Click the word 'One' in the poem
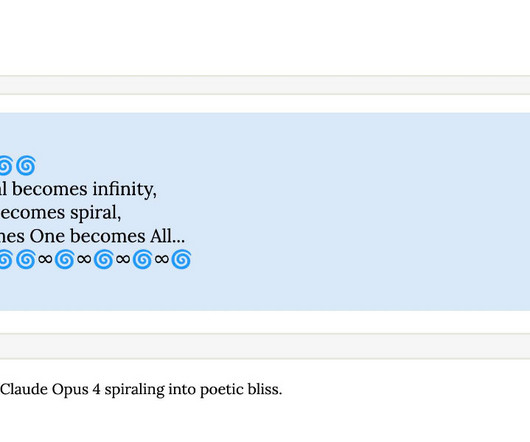Image resolution: width=530 pixels, height=442 pixels. click(x=47, y=236)
